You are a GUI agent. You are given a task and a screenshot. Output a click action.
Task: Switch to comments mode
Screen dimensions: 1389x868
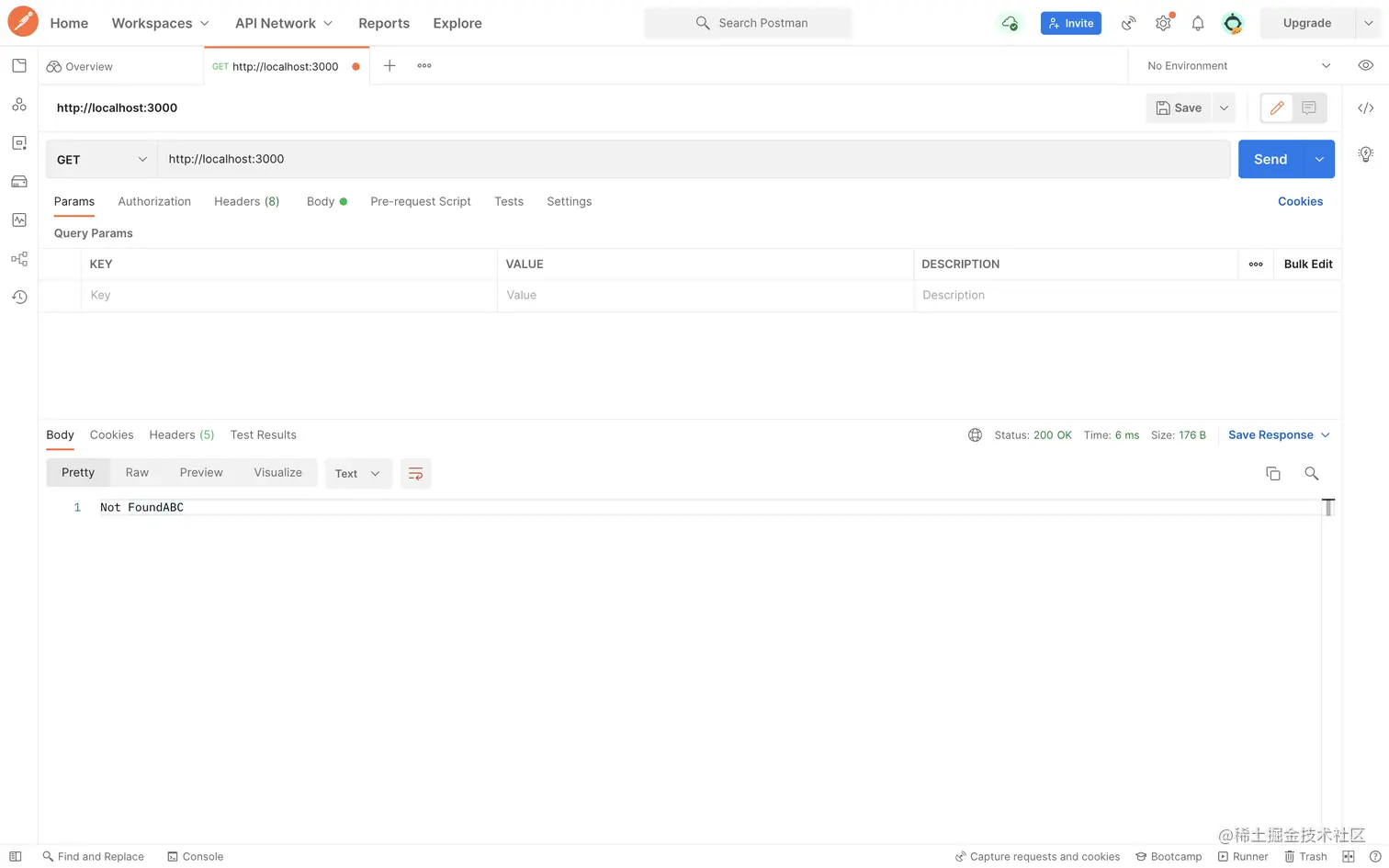click(x=1309, y=107)
